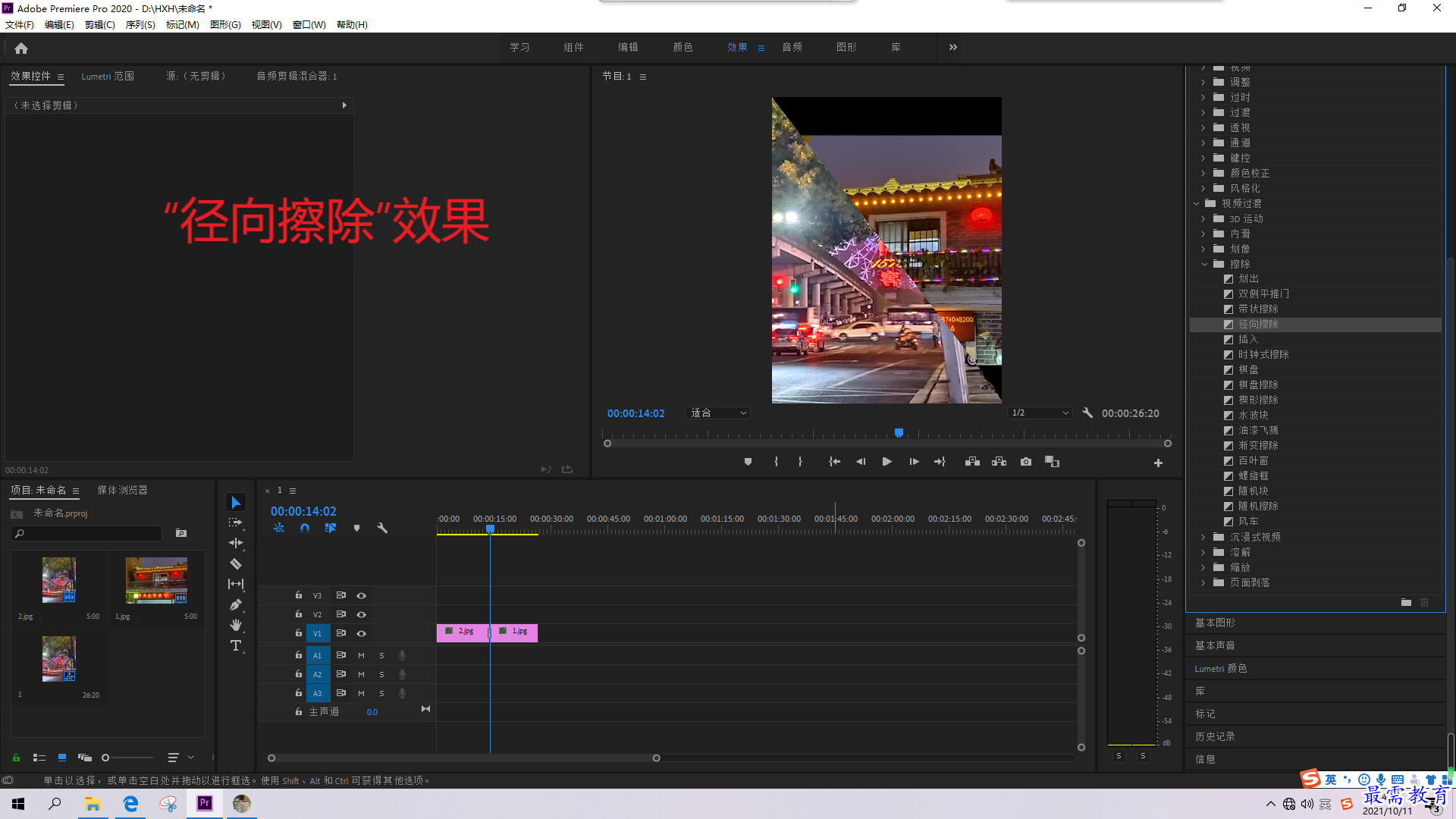
Task: Expand the 颜色校正 folder
Action: coord(1203,174)
